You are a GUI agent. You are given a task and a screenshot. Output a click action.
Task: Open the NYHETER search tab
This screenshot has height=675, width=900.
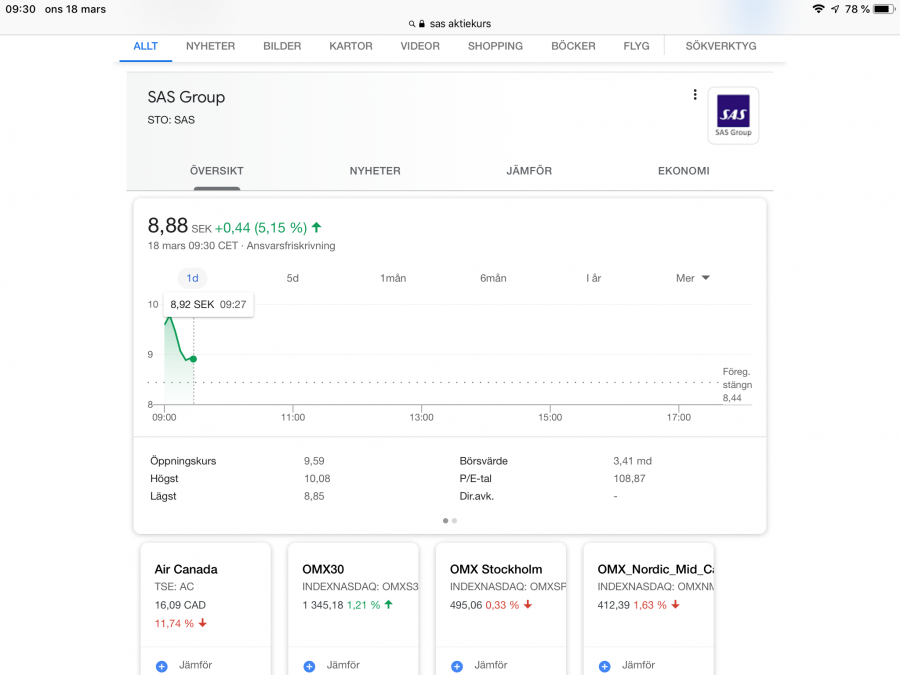(210, 46)
